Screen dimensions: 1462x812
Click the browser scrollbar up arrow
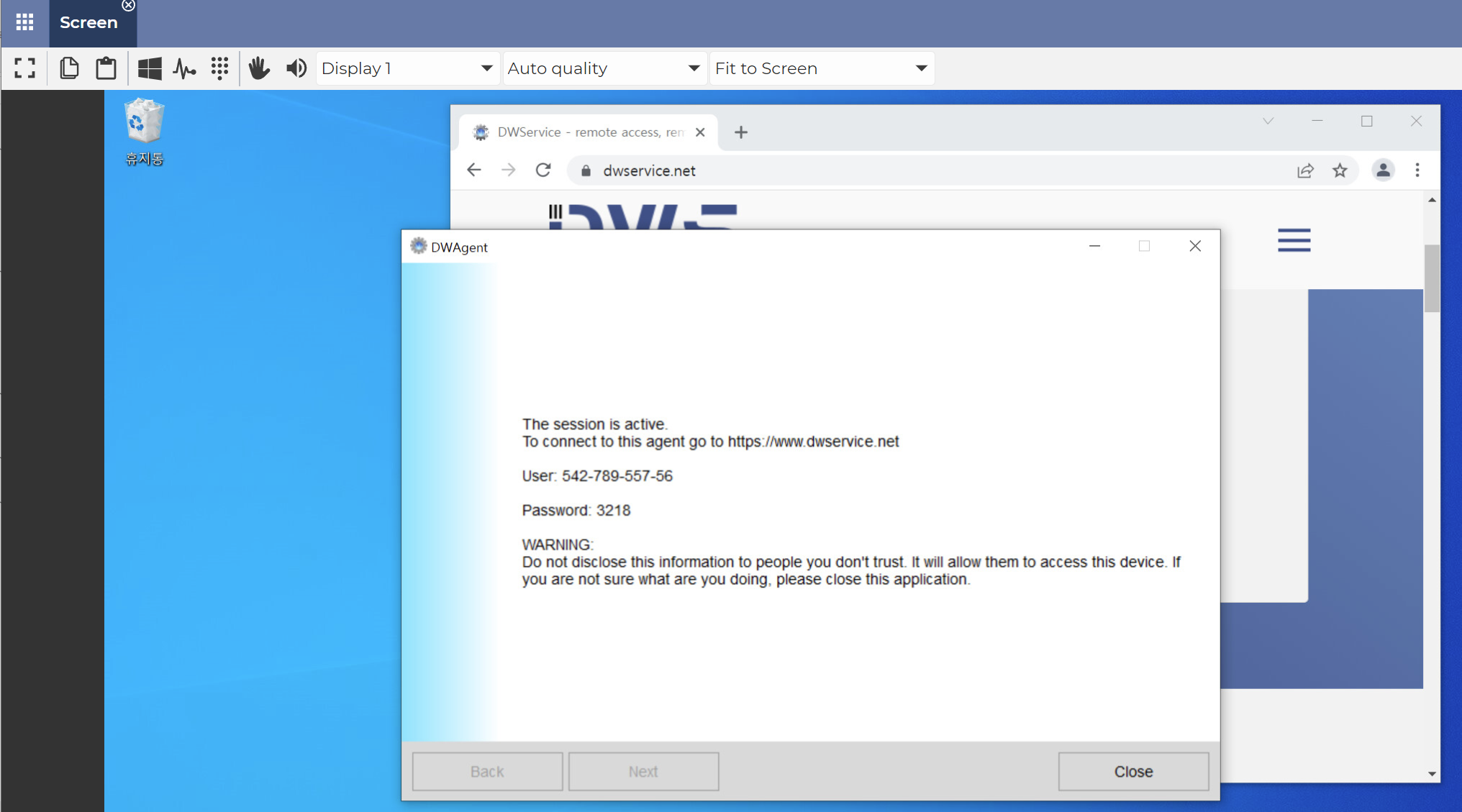coord(1432,200)
